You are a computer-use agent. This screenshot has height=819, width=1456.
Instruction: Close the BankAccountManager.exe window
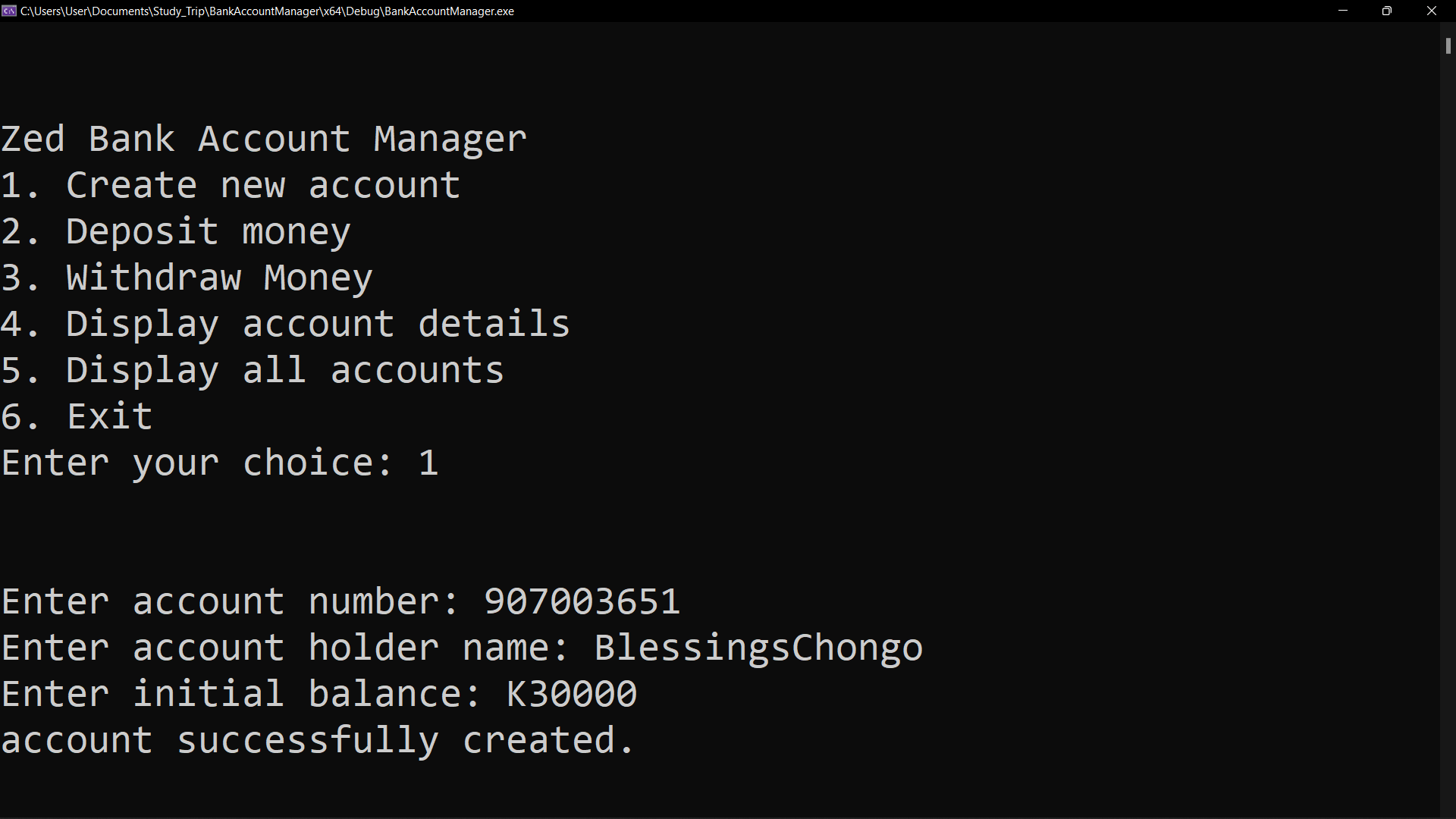tap(1432, 11)
